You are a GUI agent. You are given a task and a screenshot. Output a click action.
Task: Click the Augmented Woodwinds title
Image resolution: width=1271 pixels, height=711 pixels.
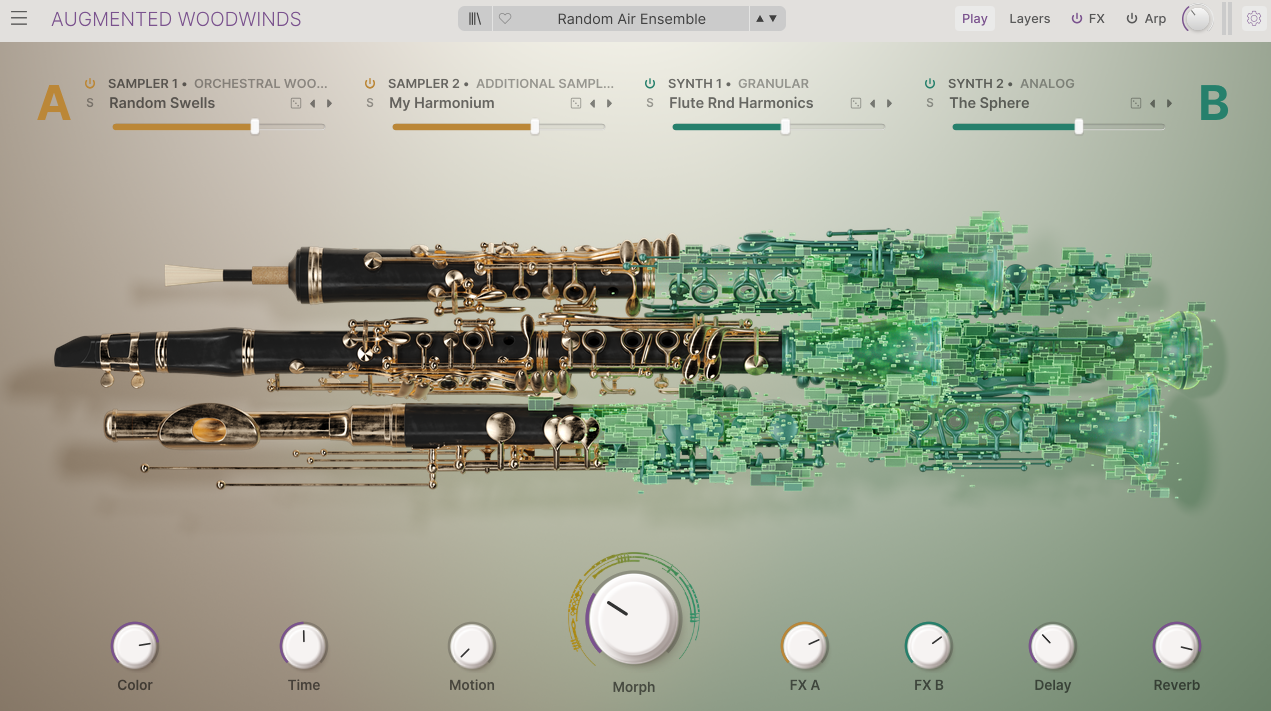click(176, 19)
